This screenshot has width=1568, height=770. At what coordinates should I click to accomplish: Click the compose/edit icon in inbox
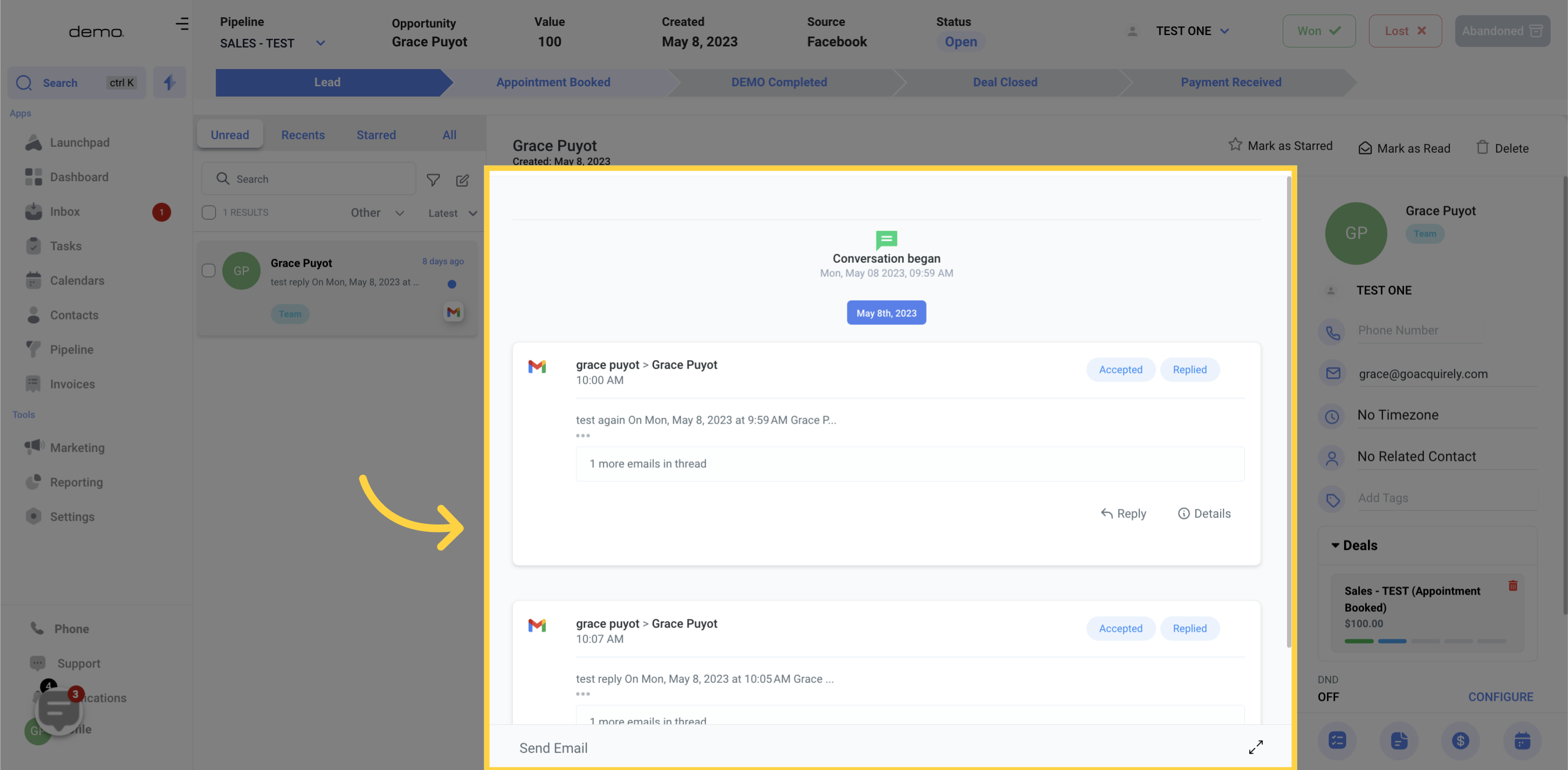coord(463,180)
